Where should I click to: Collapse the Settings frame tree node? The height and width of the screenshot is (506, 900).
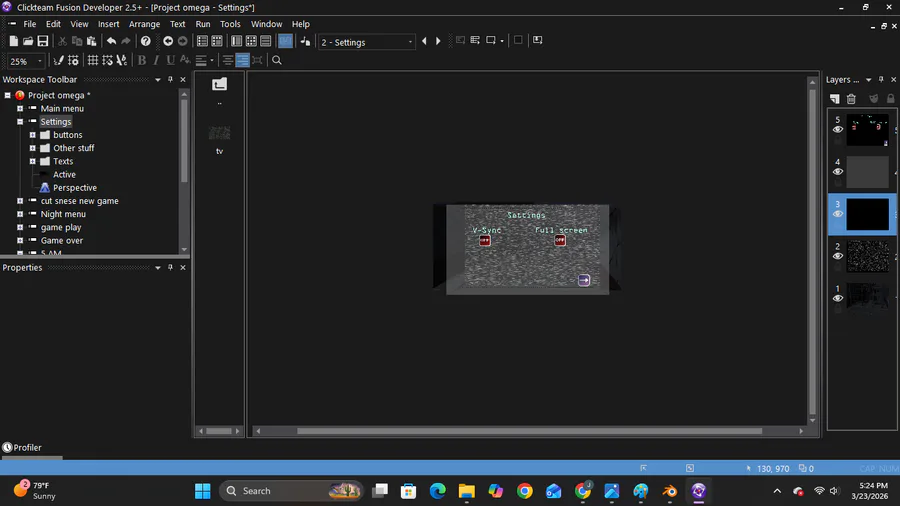20,122
